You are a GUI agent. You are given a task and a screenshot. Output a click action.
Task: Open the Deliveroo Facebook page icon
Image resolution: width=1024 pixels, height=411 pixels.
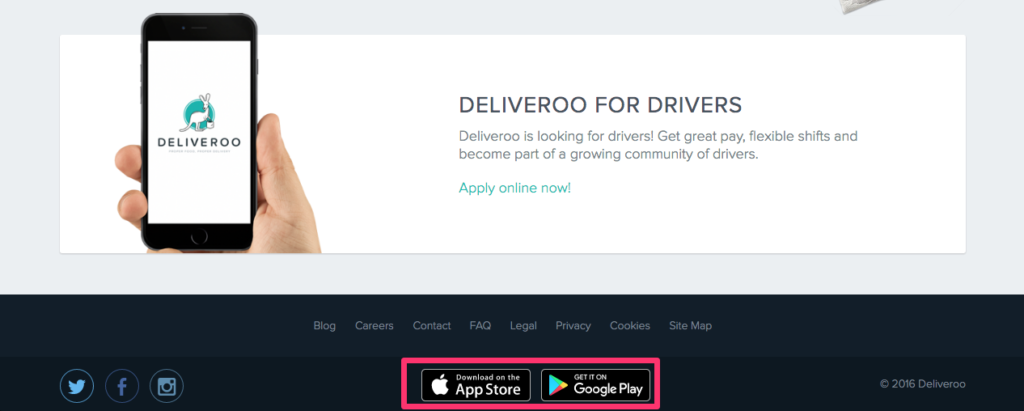tap(122, 386)
